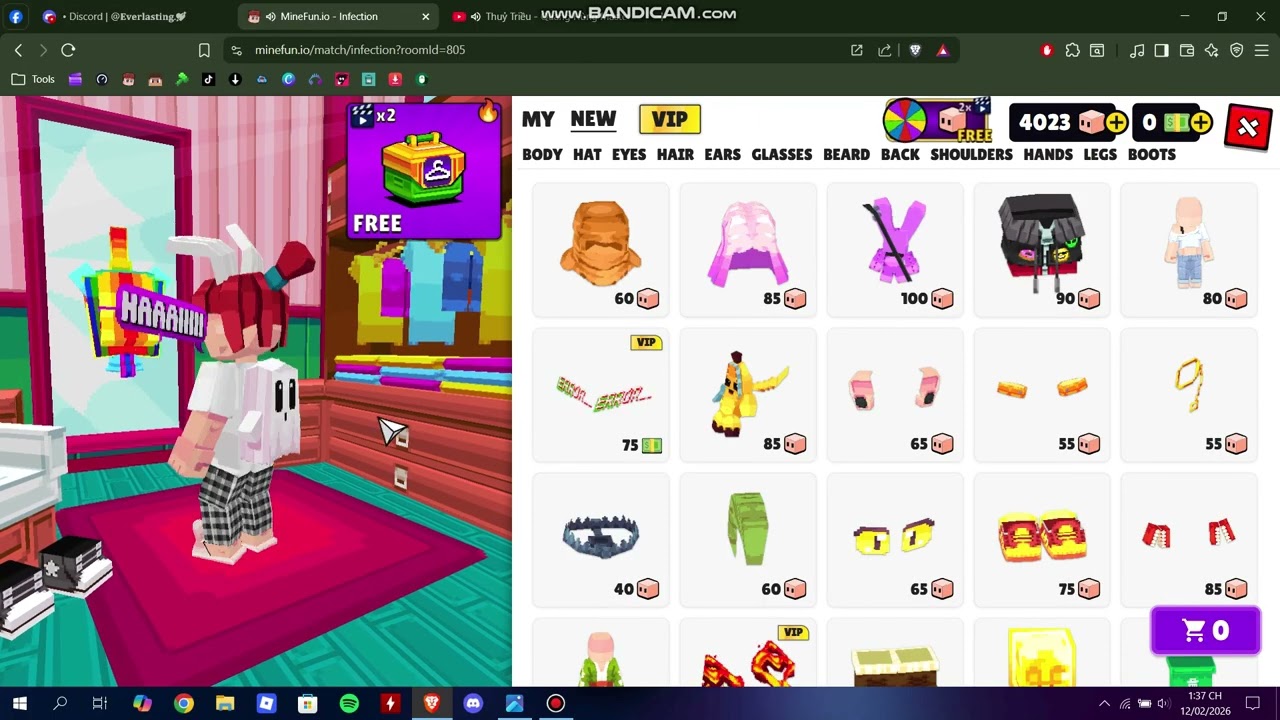
Task: Pick the pink hair item costing 85
Action: tap(748, 250)
